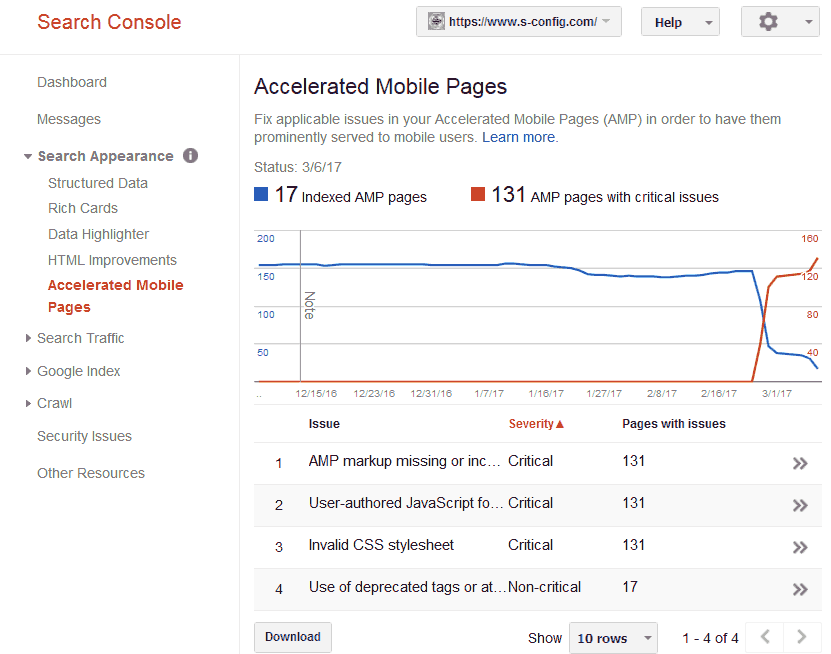Open details arrow for deprecated tags row
The image size is (831, 654).
point(799,589)
